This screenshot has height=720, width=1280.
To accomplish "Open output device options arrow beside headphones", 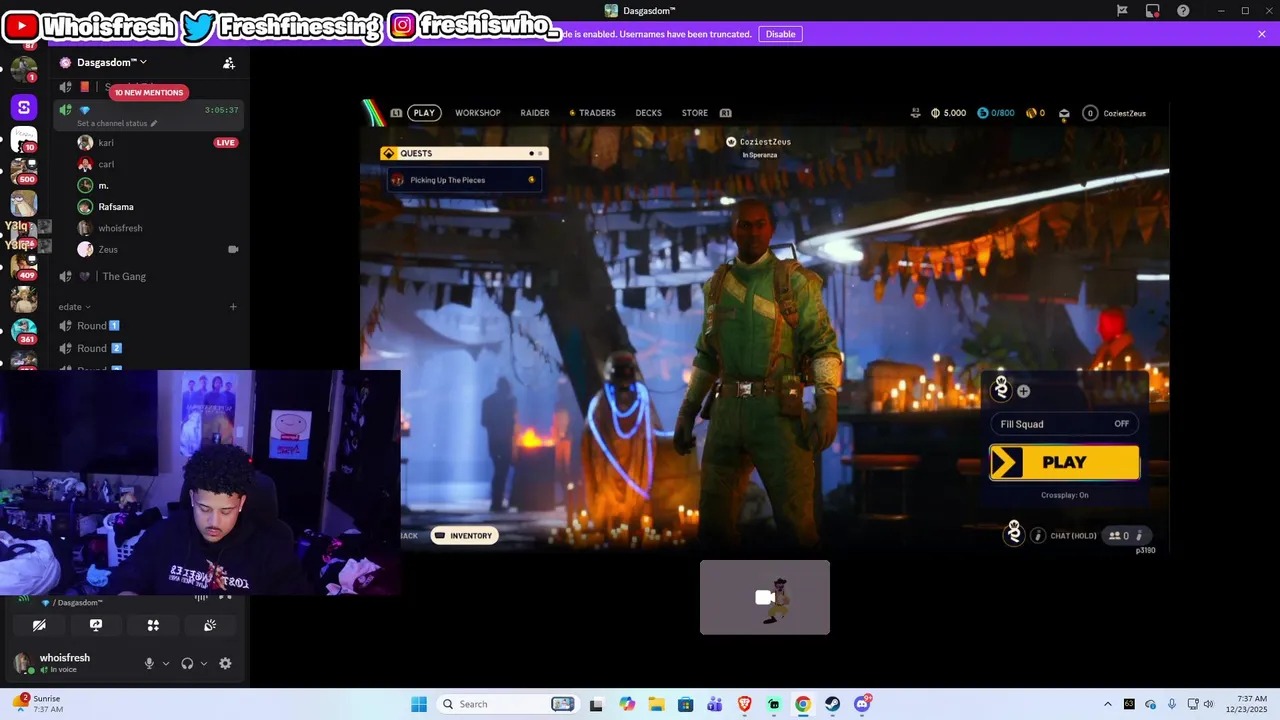I will pos(204,663).
